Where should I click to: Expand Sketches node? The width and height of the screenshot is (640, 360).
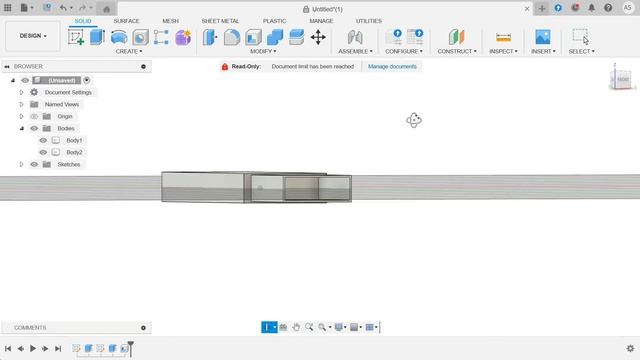(21, 164)
